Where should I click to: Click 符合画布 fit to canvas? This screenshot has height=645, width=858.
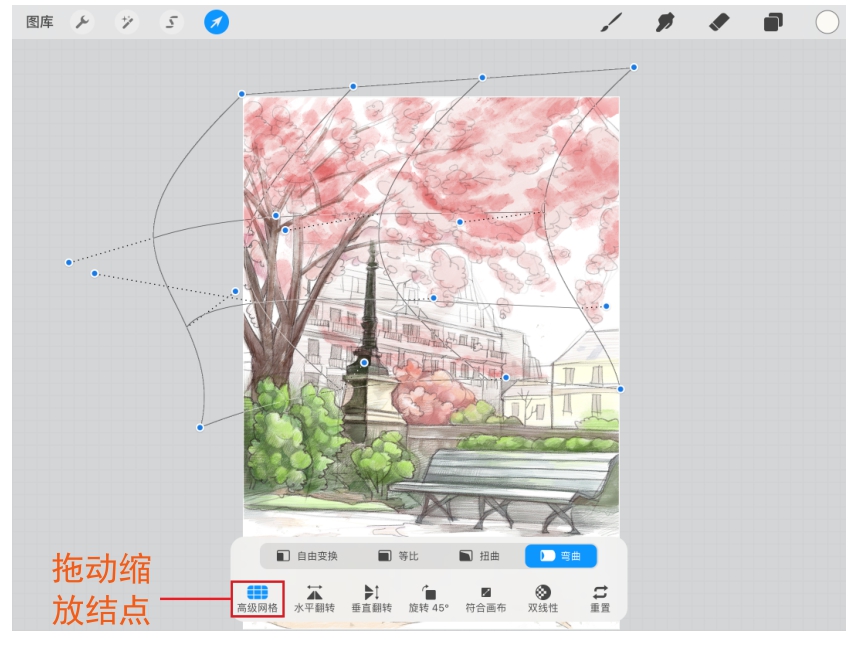(x=486, y=599)
